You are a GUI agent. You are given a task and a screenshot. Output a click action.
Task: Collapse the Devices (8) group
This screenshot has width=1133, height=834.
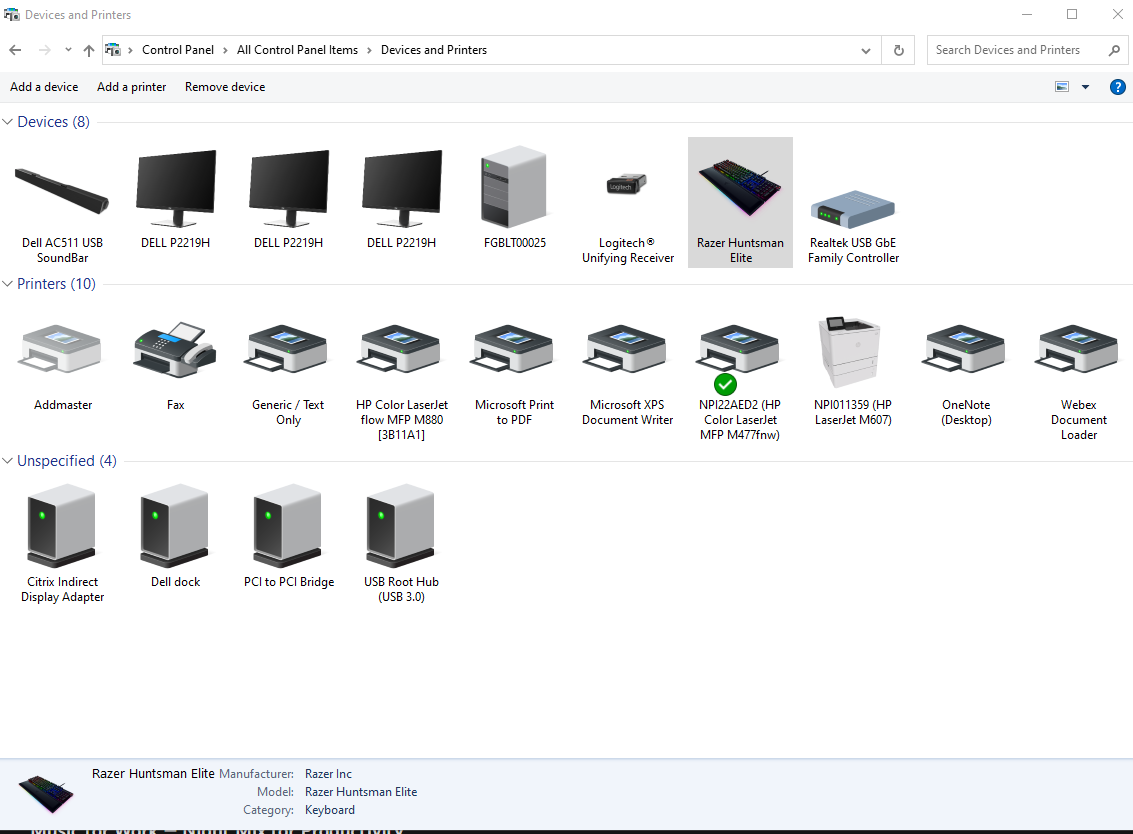point(7,121)
